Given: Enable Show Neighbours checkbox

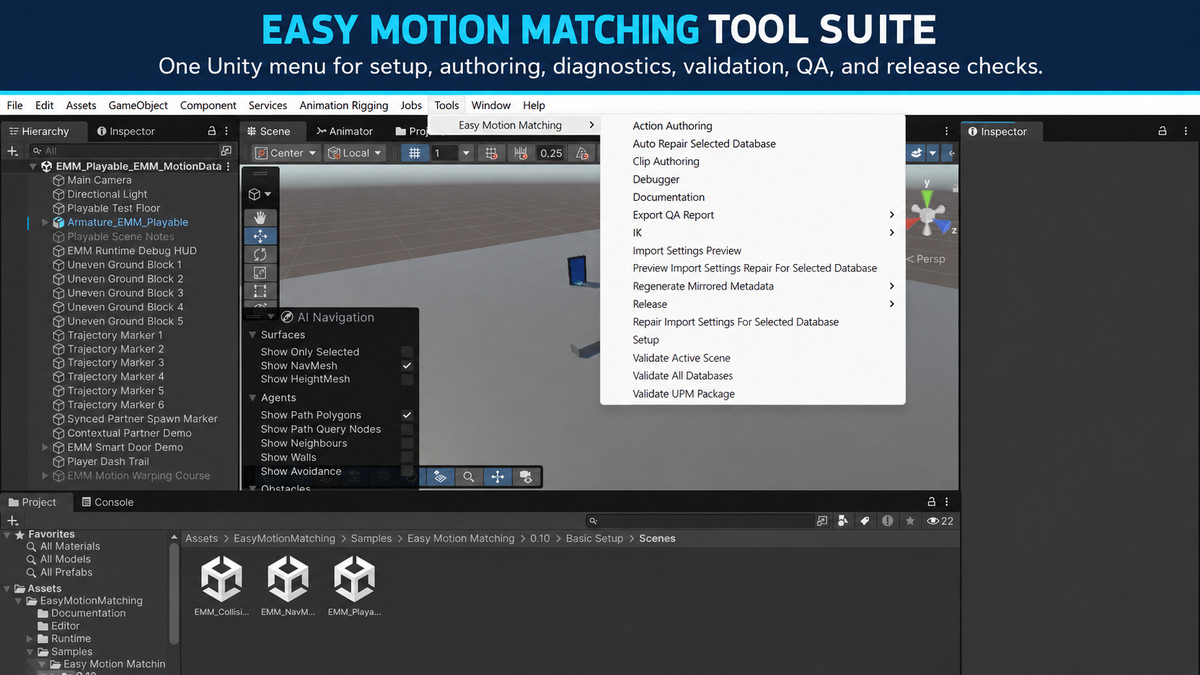Looking at the screenshot, I should (407, 443).
